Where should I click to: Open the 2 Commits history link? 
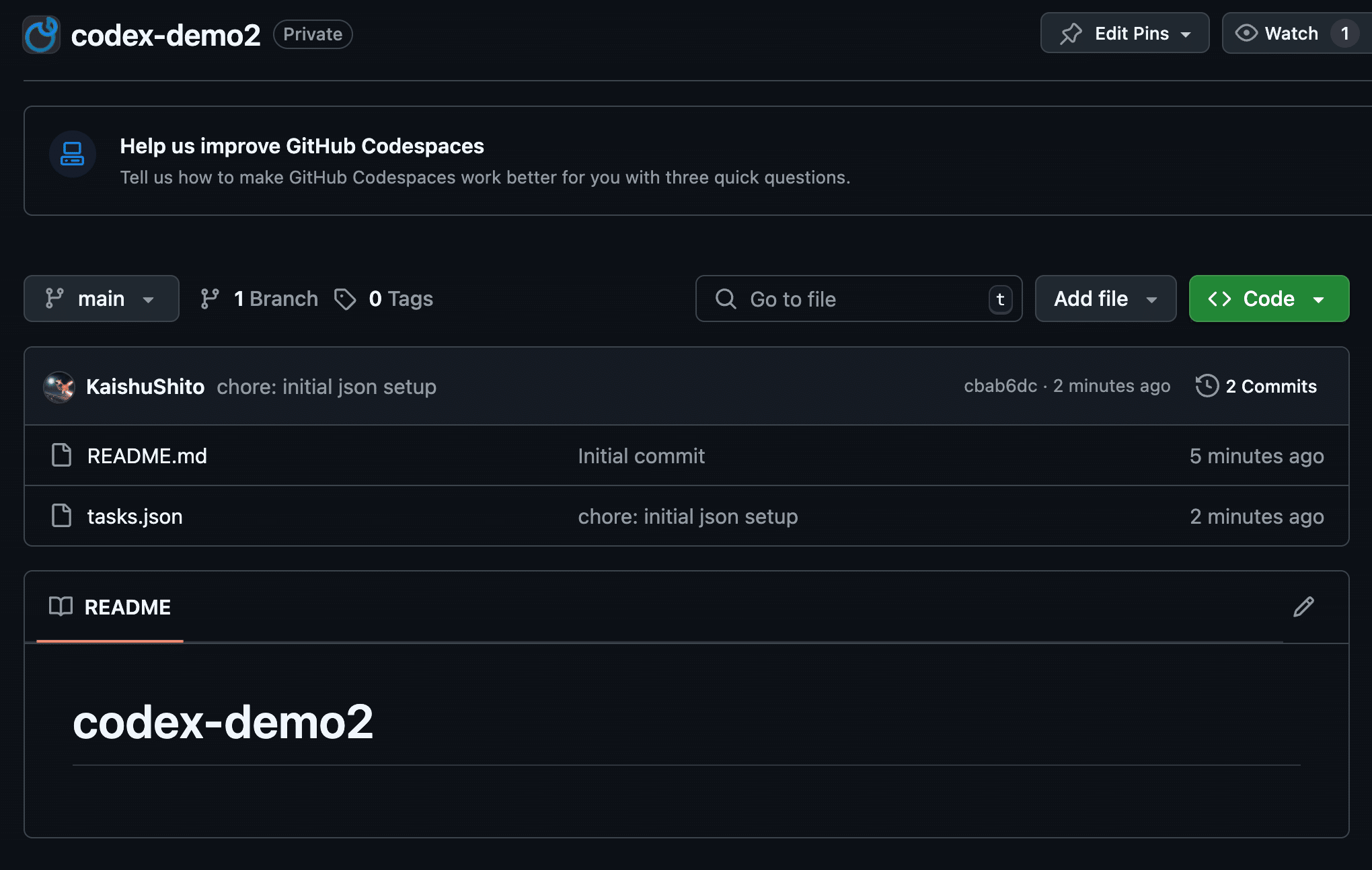[x=1270, y=386]
